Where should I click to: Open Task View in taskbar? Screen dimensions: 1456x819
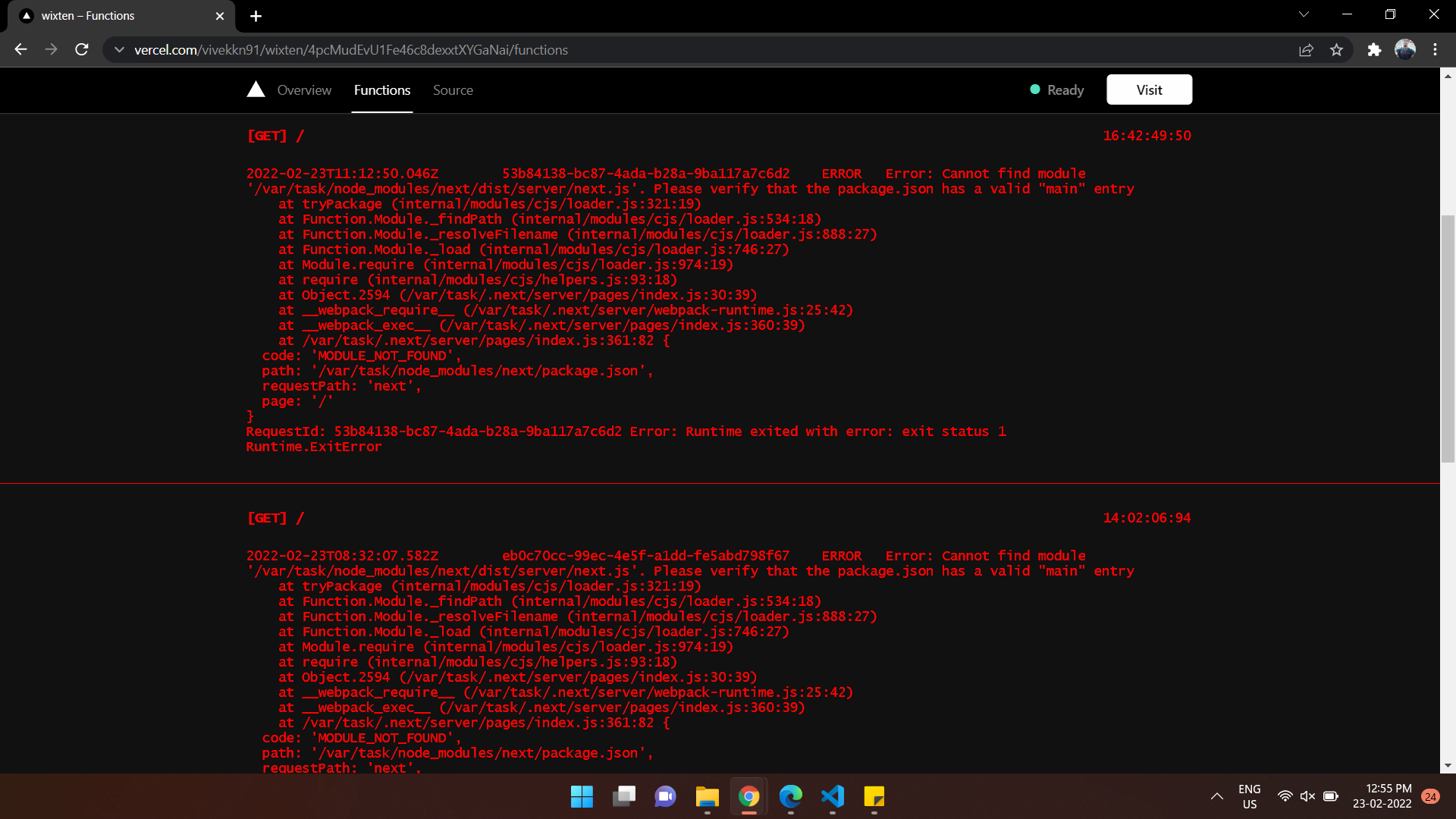[623, 796]
